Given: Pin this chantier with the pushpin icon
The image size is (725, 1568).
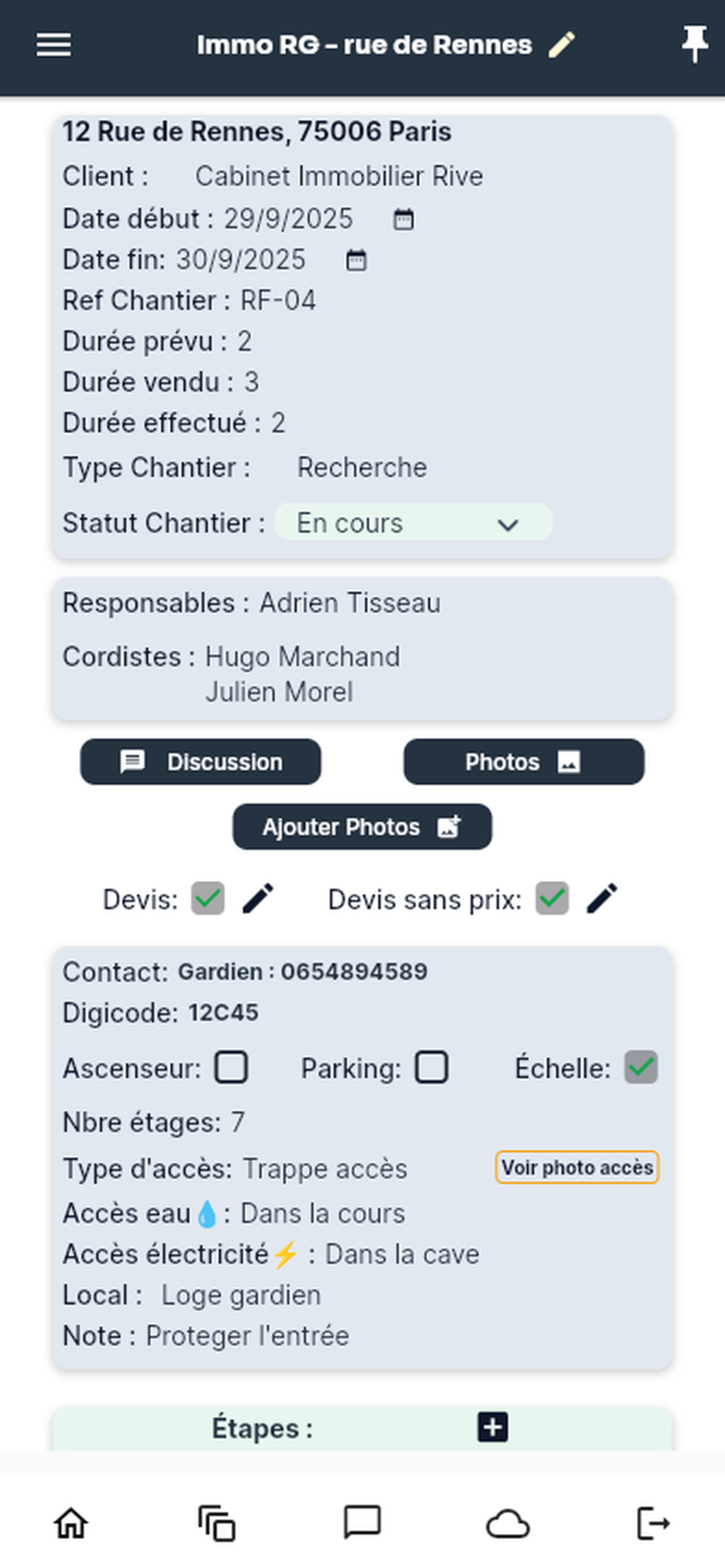Looking at the screenshot, I should [695, 43].
